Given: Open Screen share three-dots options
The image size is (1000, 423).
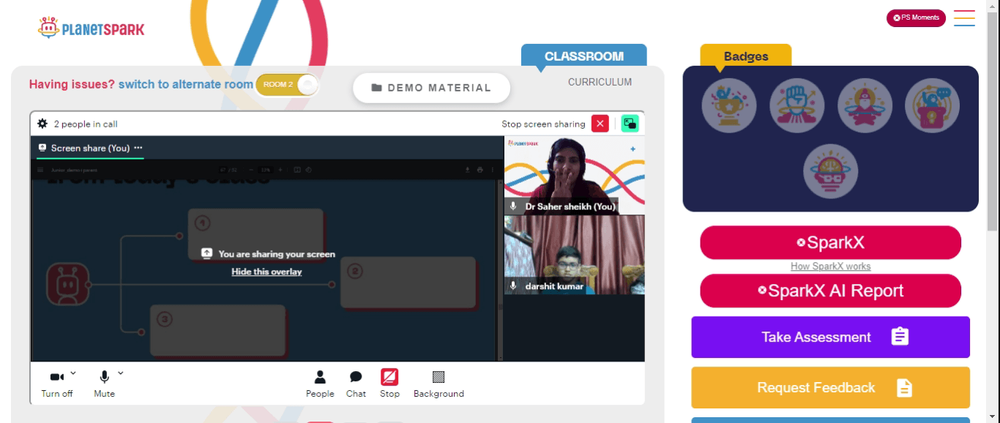Looking at the screenshot, I should (138, 147).
